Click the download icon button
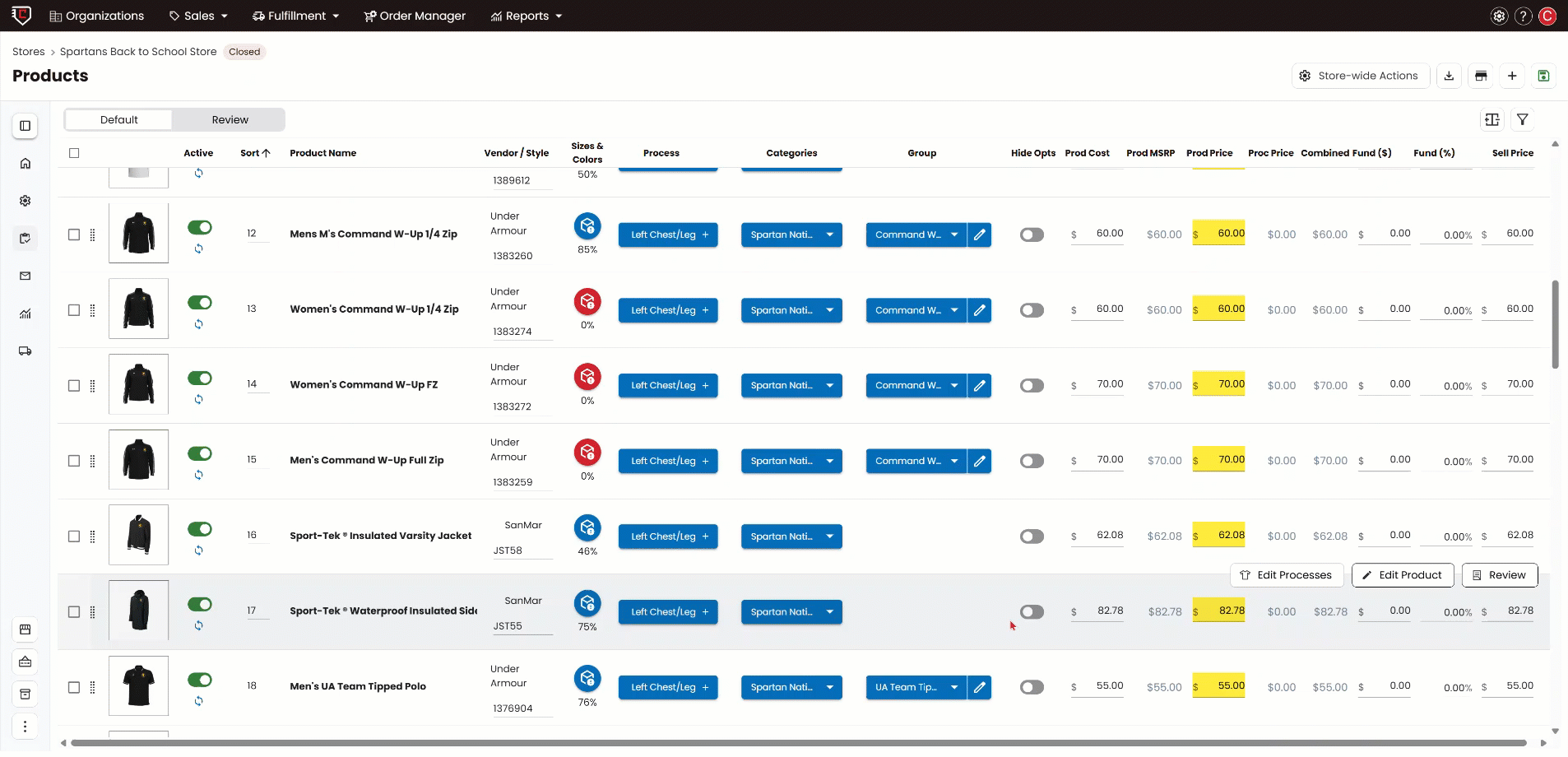Screen dimensions: 1568x757 (x=1449, y=76)
